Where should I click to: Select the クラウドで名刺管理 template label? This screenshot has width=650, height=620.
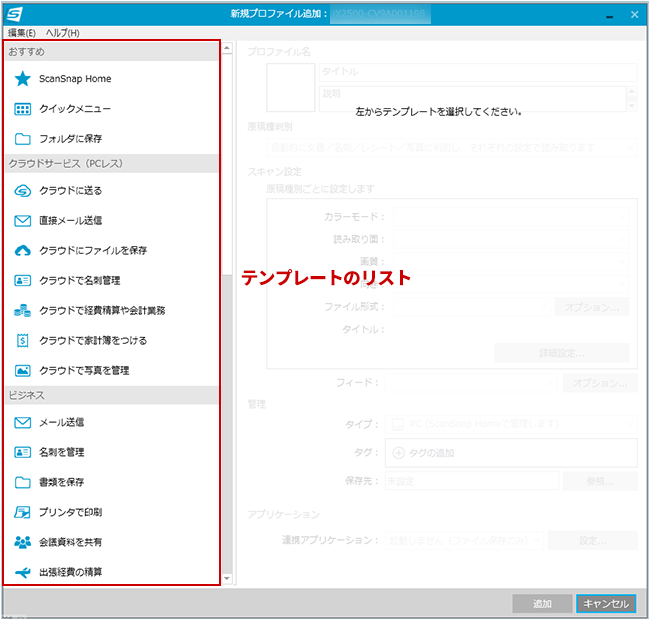point(80,281)
